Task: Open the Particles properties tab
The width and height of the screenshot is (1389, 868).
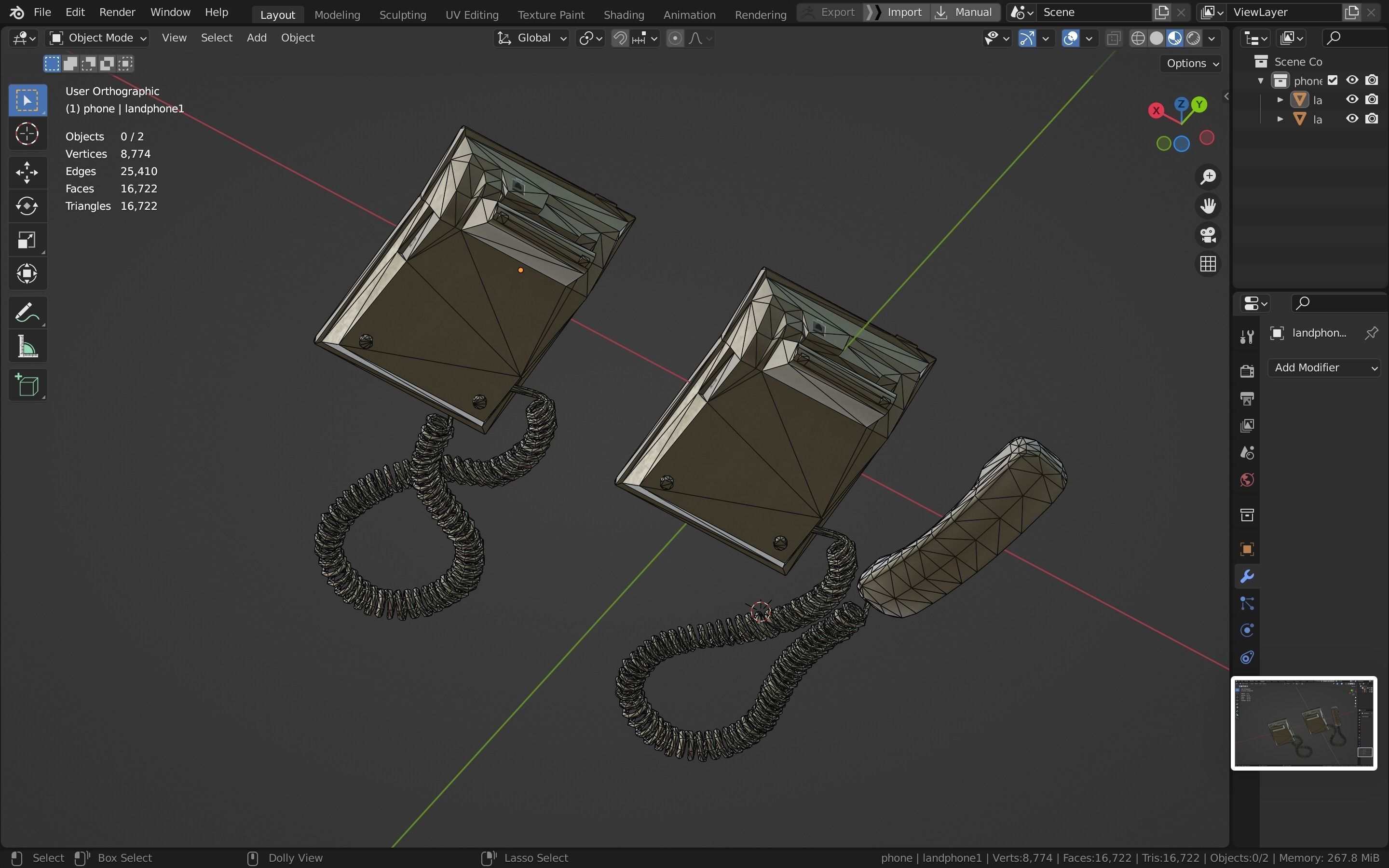Action: point(1247,603)
